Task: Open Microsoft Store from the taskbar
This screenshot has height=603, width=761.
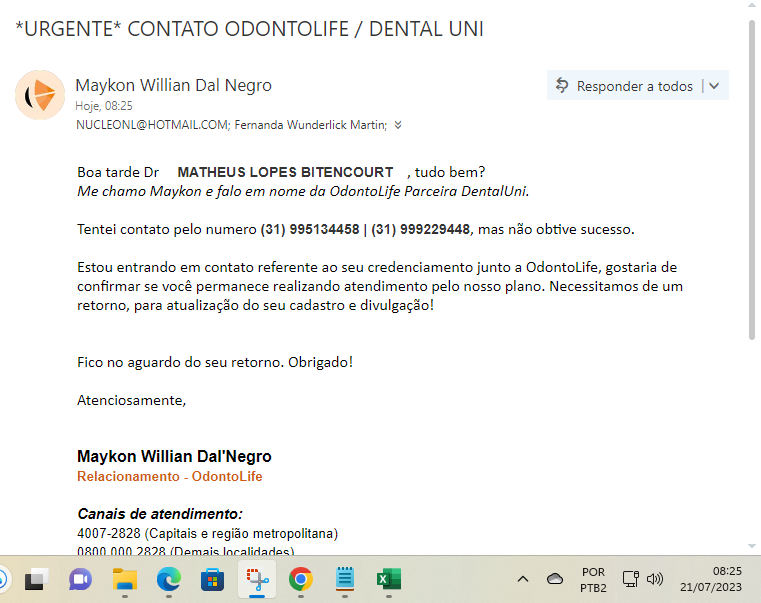Action: click(x=213, y=579)
